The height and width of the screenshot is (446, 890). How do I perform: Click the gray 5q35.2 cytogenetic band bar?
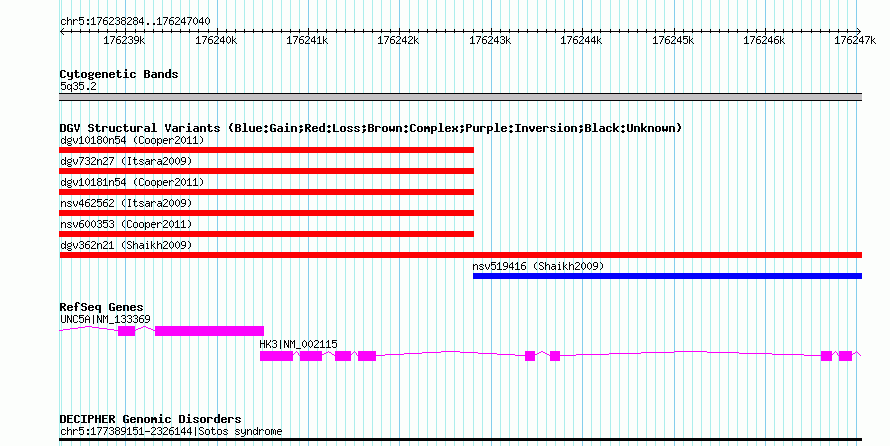460,97
